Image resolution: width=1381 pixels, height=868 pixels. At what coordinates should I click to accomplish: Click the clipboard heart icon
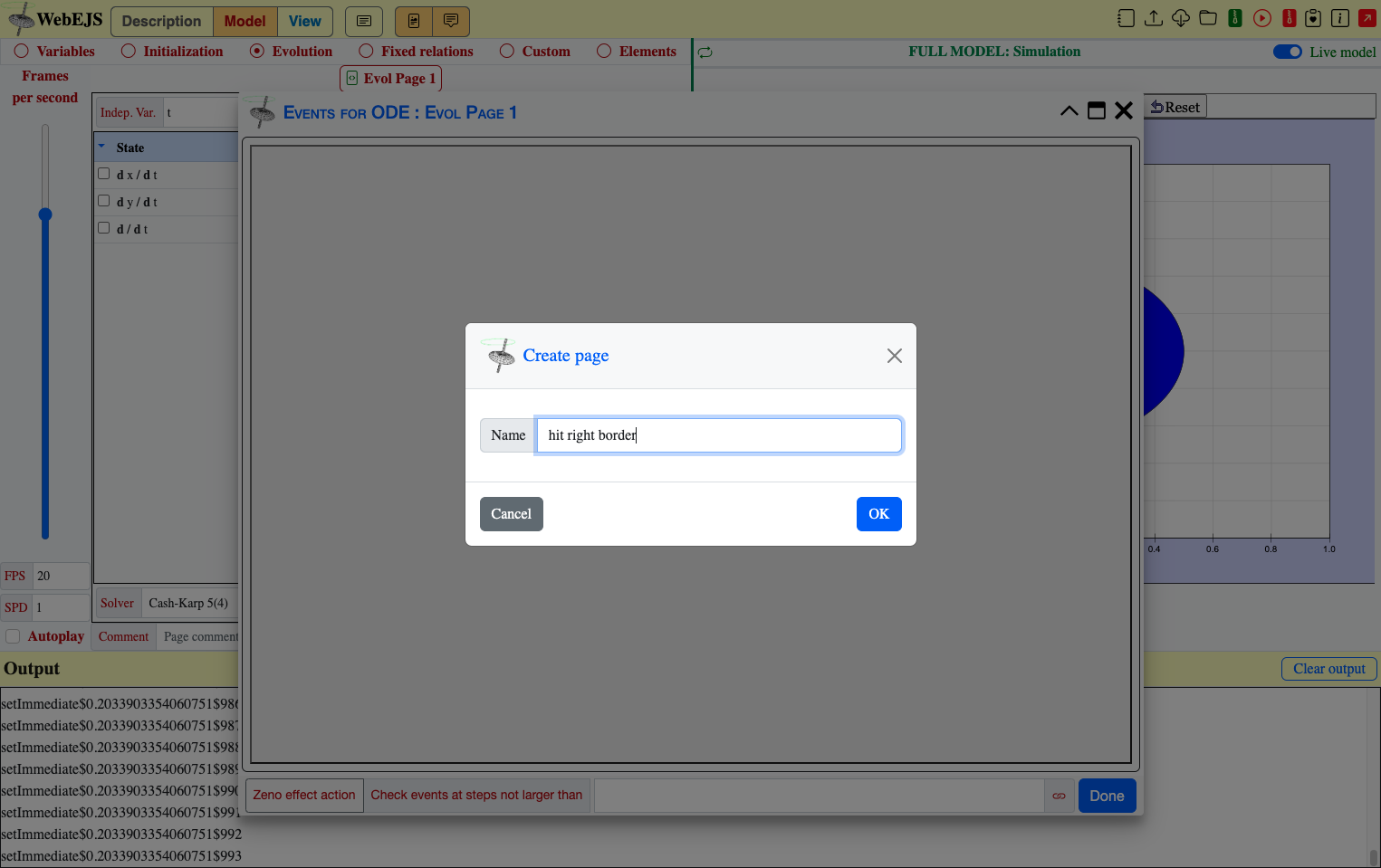pos(1314,18)
